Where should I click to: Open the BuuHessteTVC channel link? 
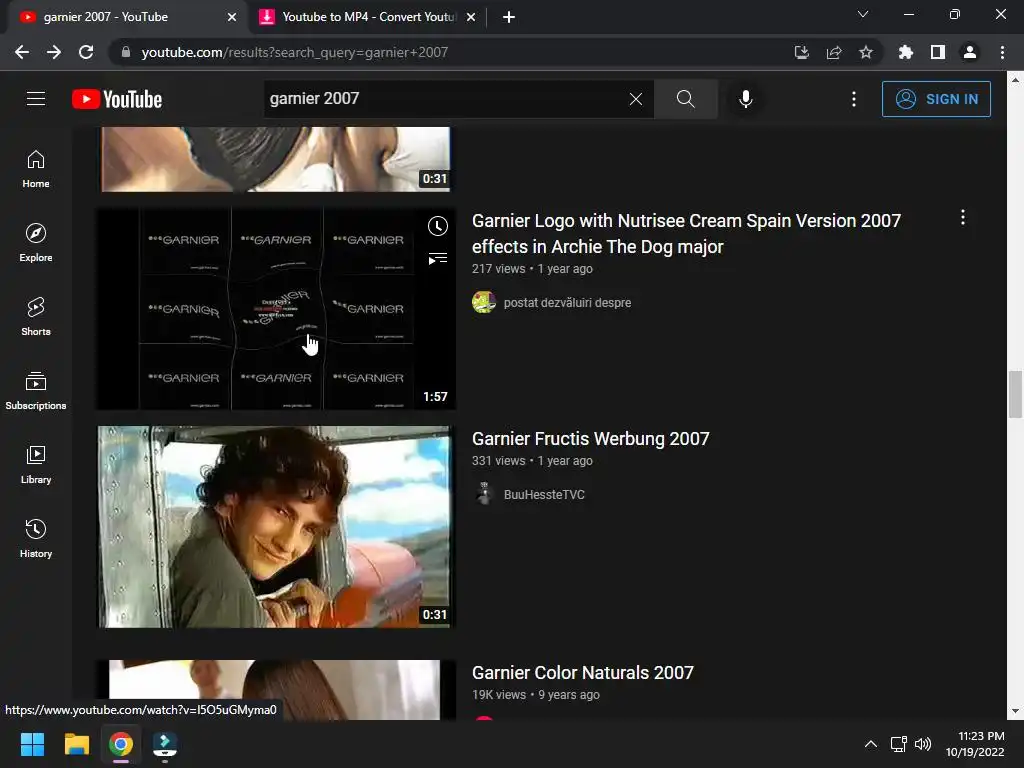544,494
